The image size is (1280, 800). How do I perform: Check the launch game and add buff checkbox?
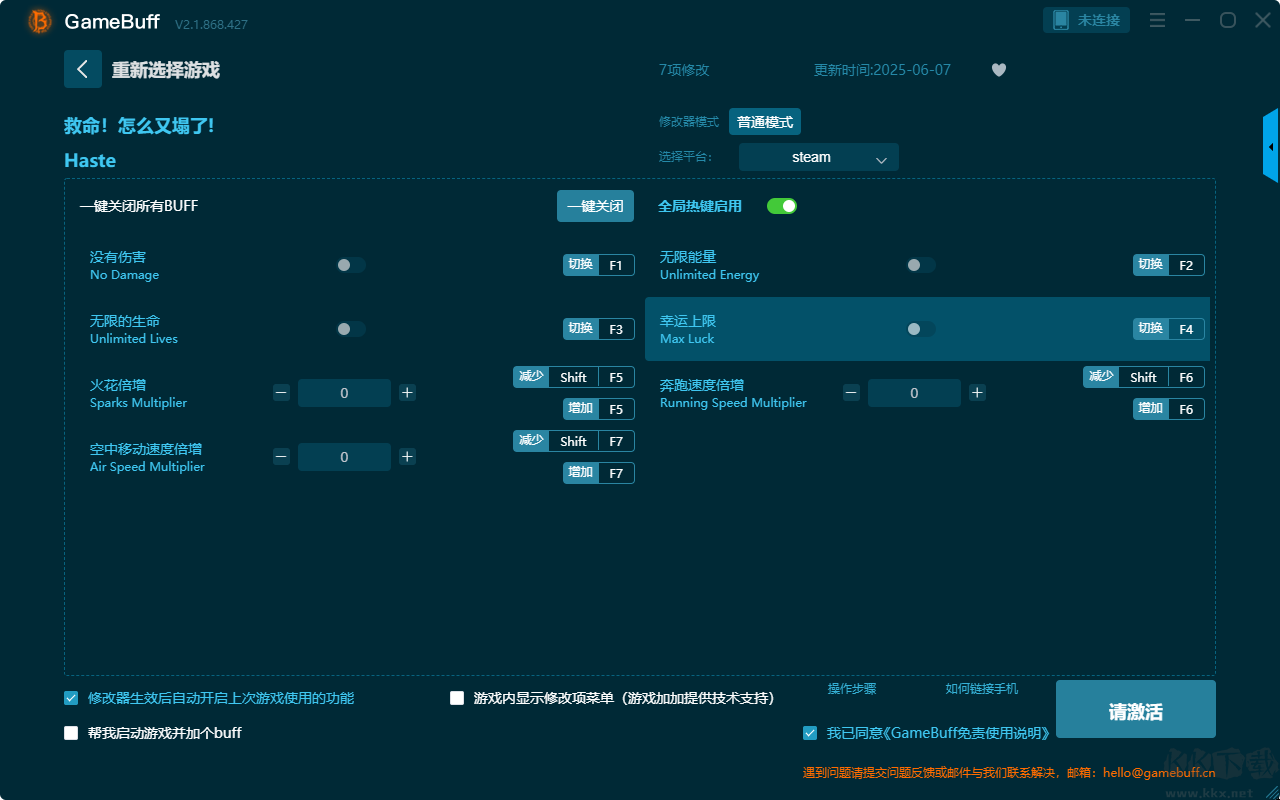71,733
